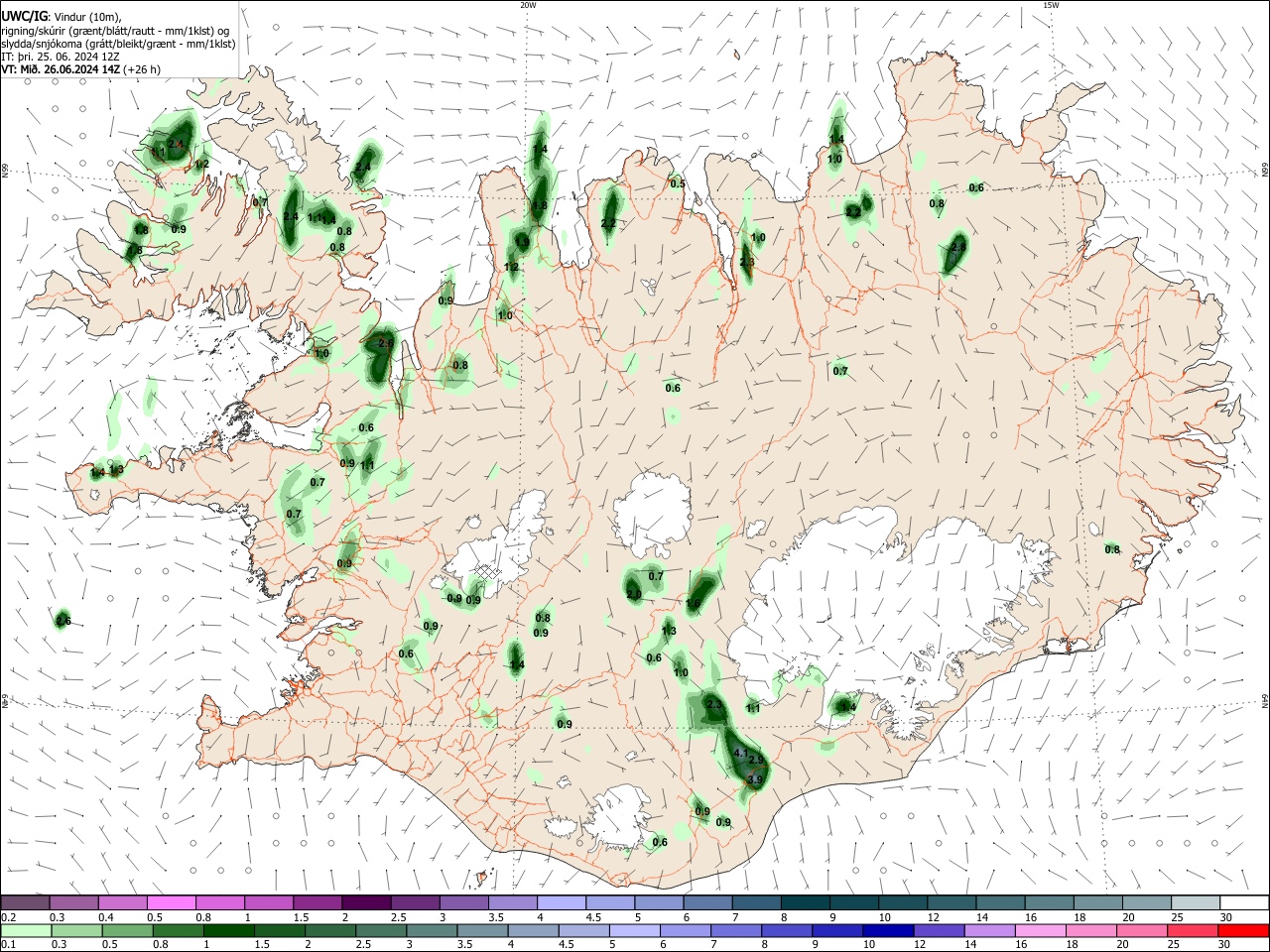Click the upper legend swatch labeled 18
Screen dimensions: 1270x952
point(1099,902)
